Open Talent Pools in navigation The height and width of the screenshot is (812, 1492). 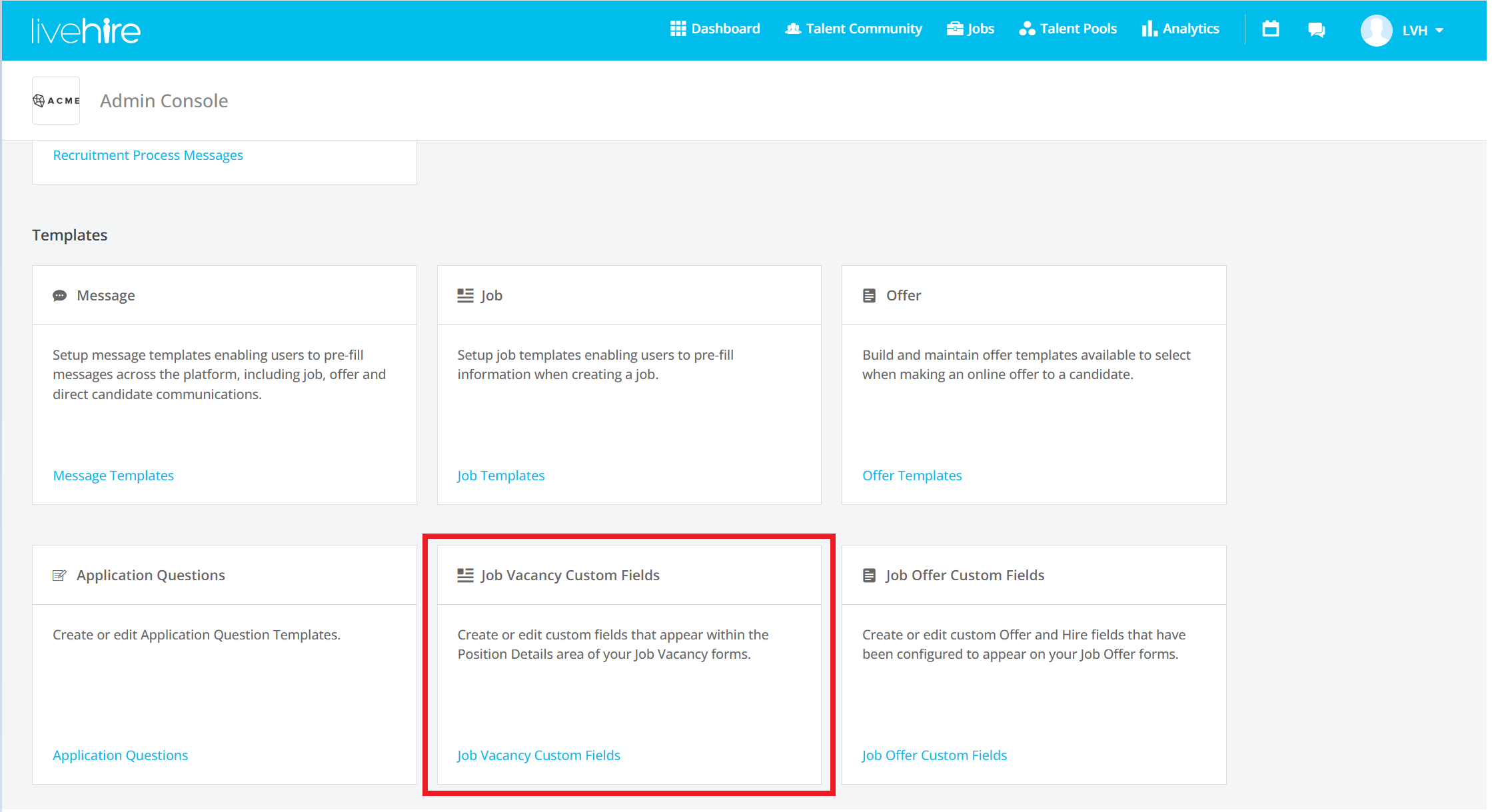(x=1068, y=29)
